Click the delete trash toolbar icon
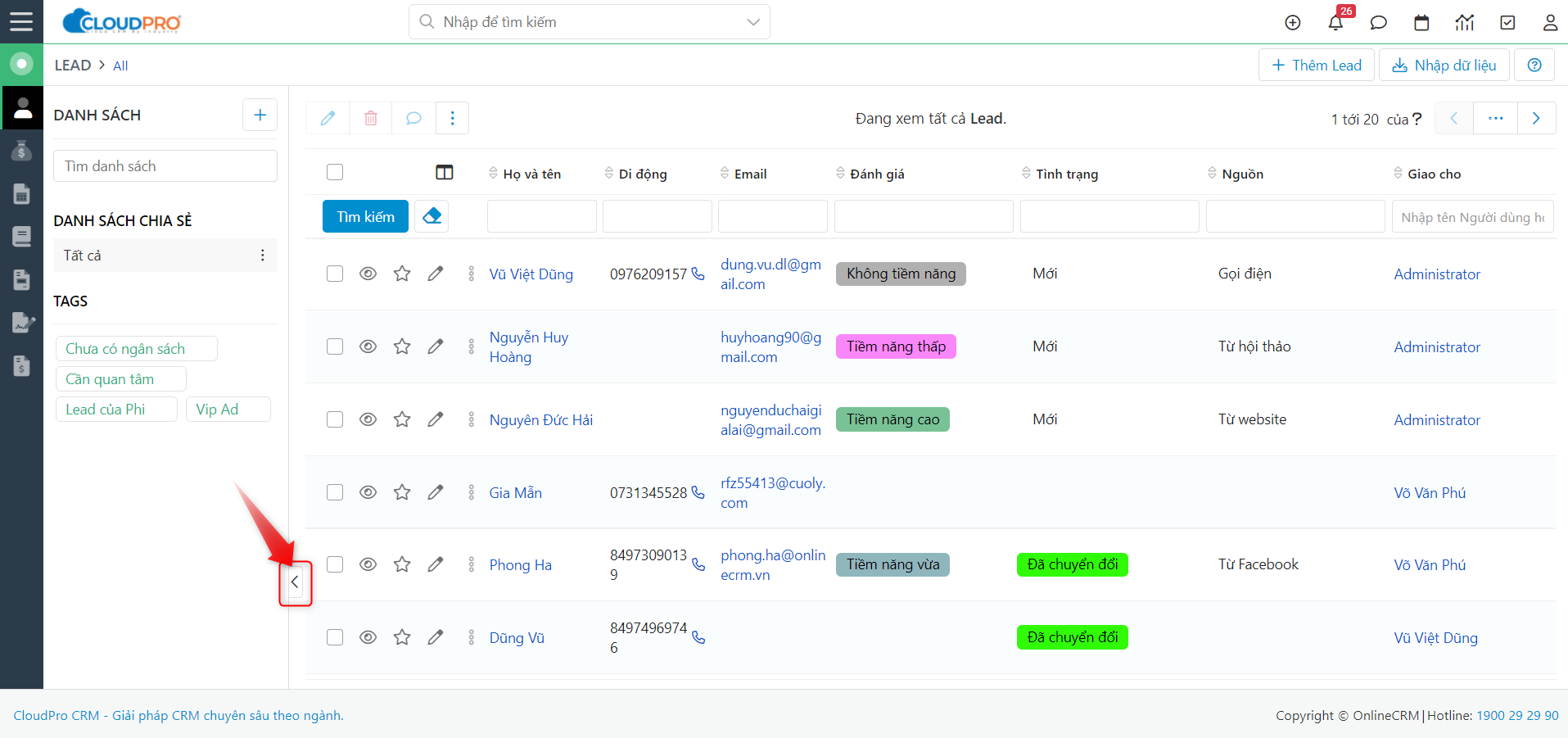The width and height of the screenshot is (1568, 738). point(371,118)
